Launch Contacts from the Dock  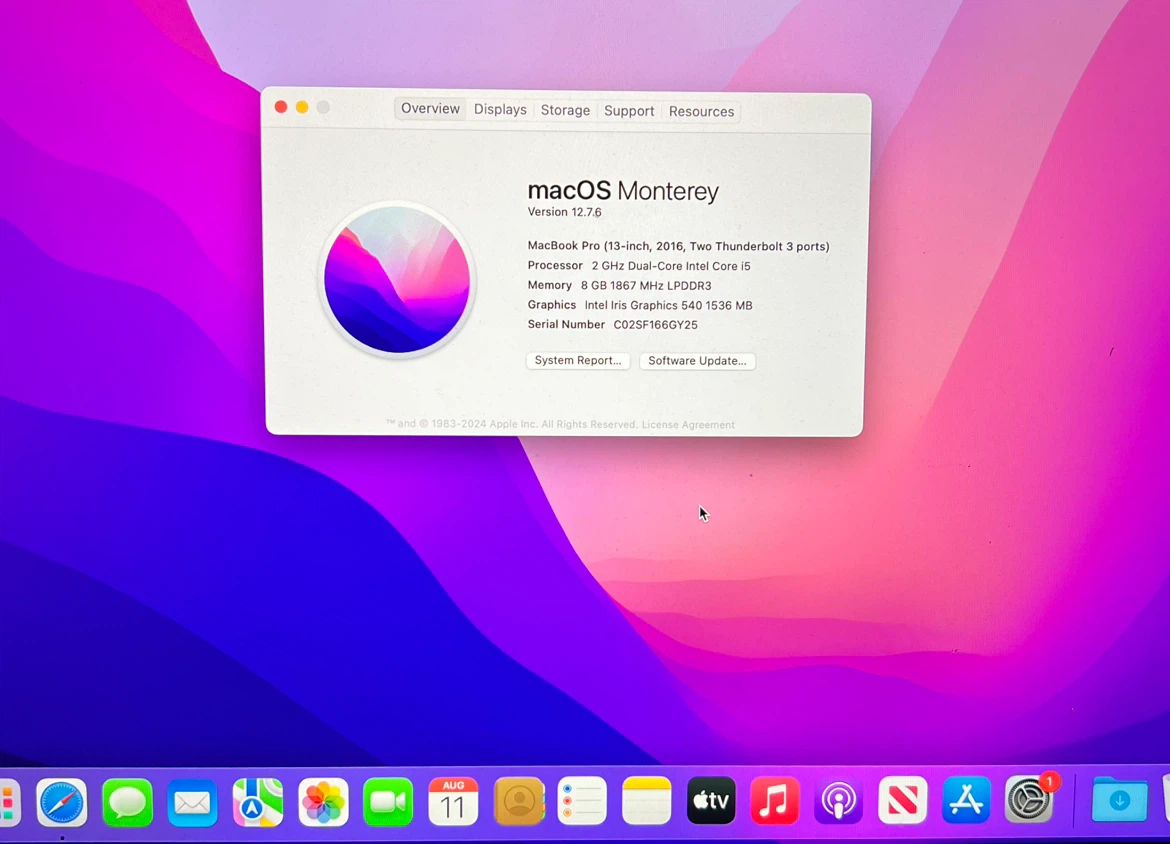[519, 801]
